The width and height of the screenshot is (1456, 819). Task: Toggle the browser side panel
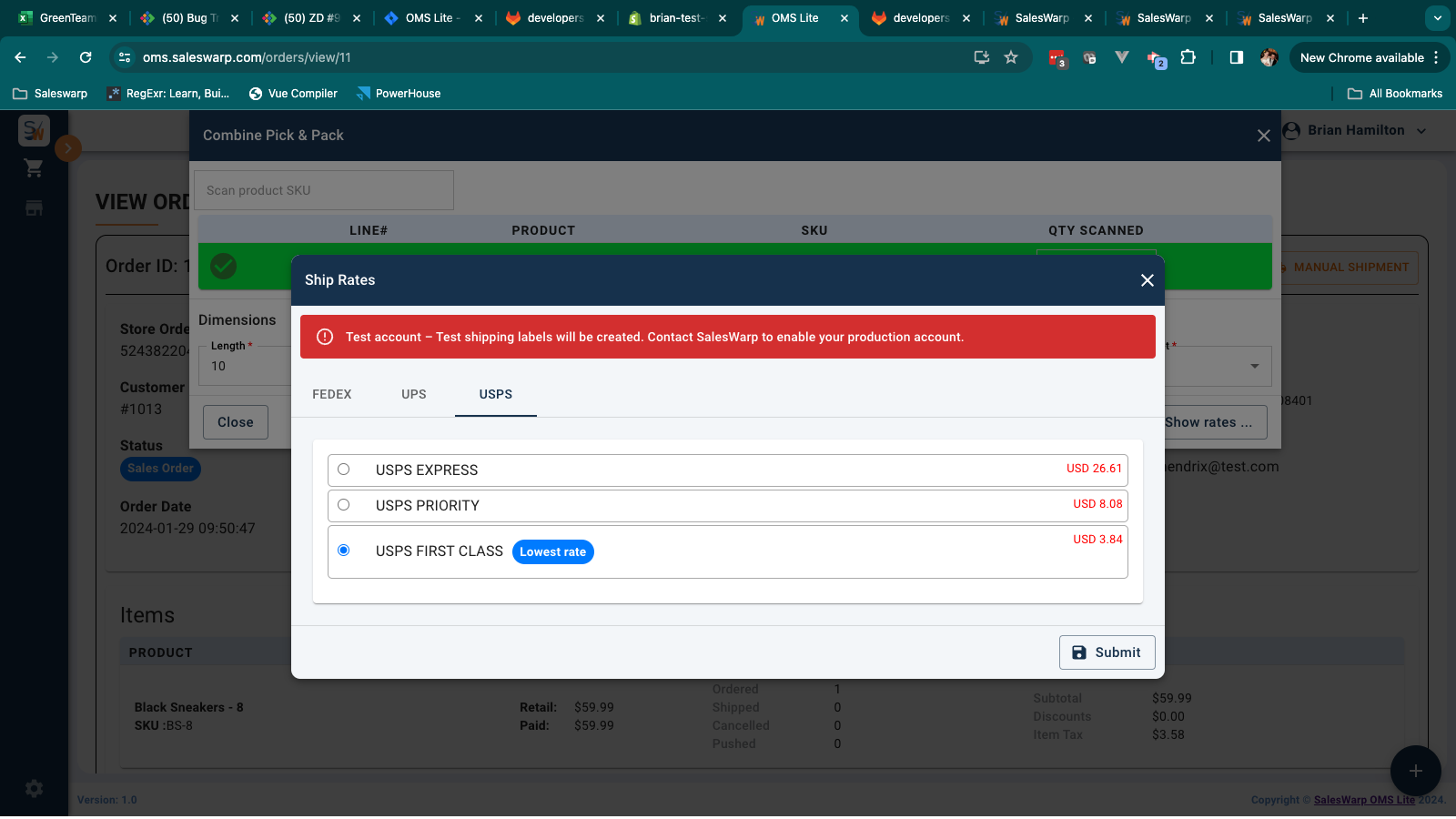coord(1236,57)
